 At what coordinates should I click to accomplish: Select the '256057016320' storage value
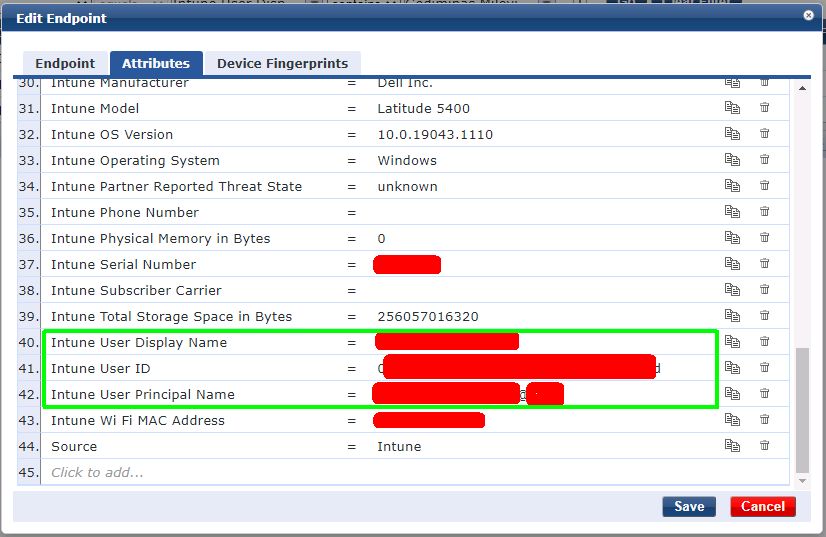[x=428, y=316]
